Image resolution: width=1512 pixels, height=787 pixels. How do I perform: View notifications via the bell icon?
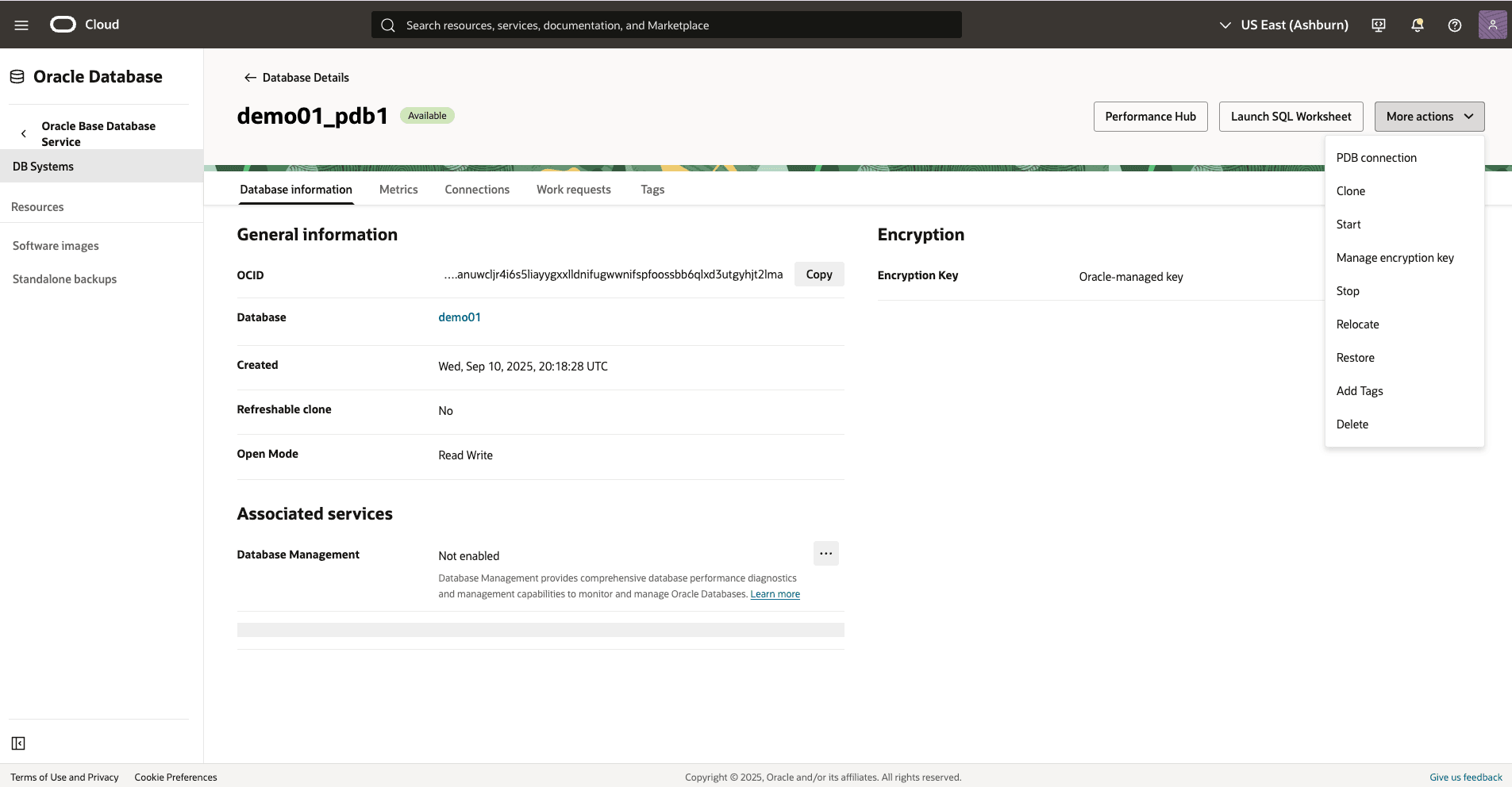(1416, 25)
